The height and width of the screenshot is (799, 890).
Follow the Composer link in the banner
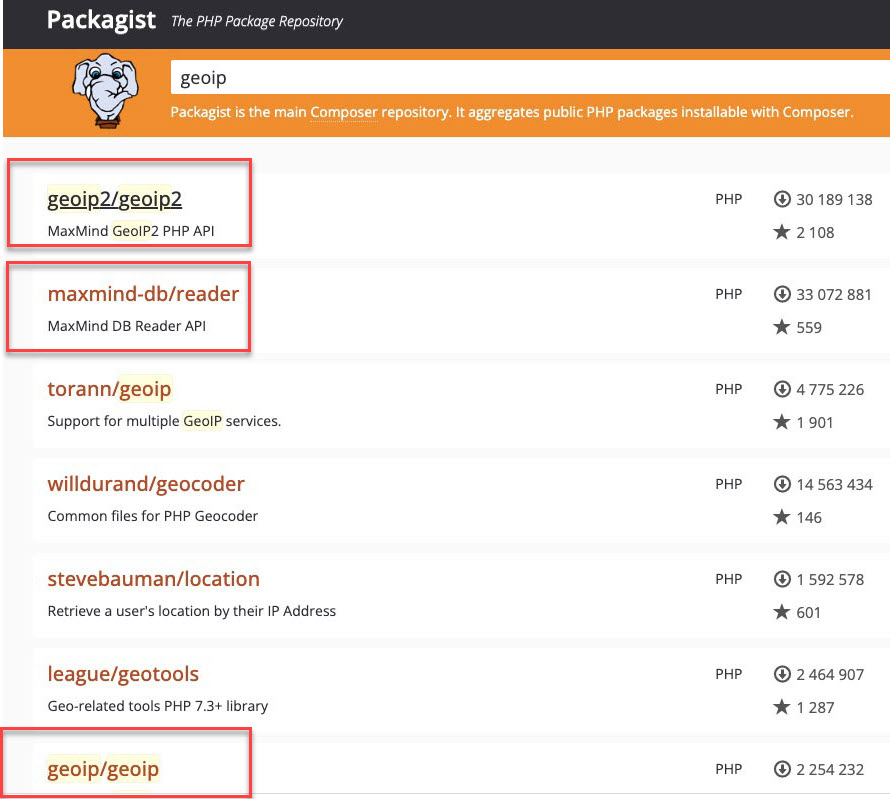tap(343, 112)
